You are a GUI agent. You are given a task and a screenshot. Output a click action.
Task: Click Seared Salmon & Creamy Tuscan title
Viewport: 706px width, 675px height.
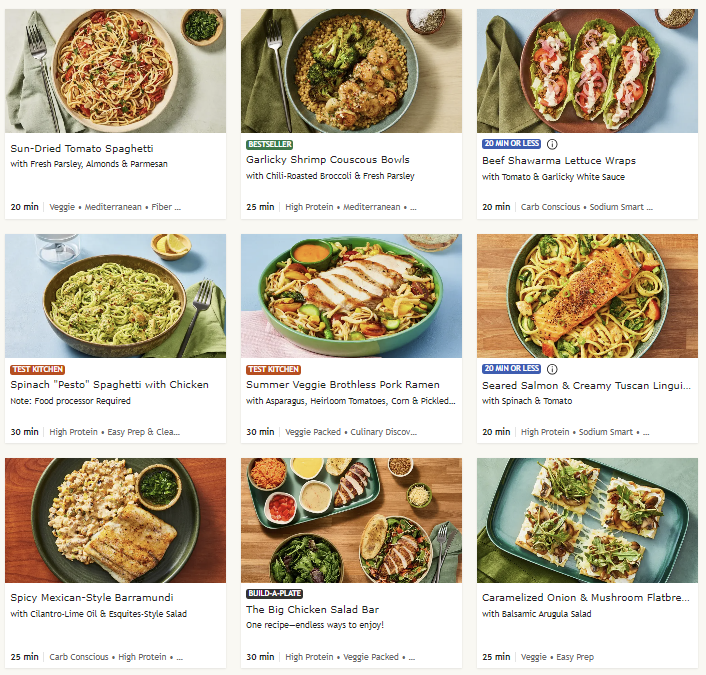tap(586, 385)
